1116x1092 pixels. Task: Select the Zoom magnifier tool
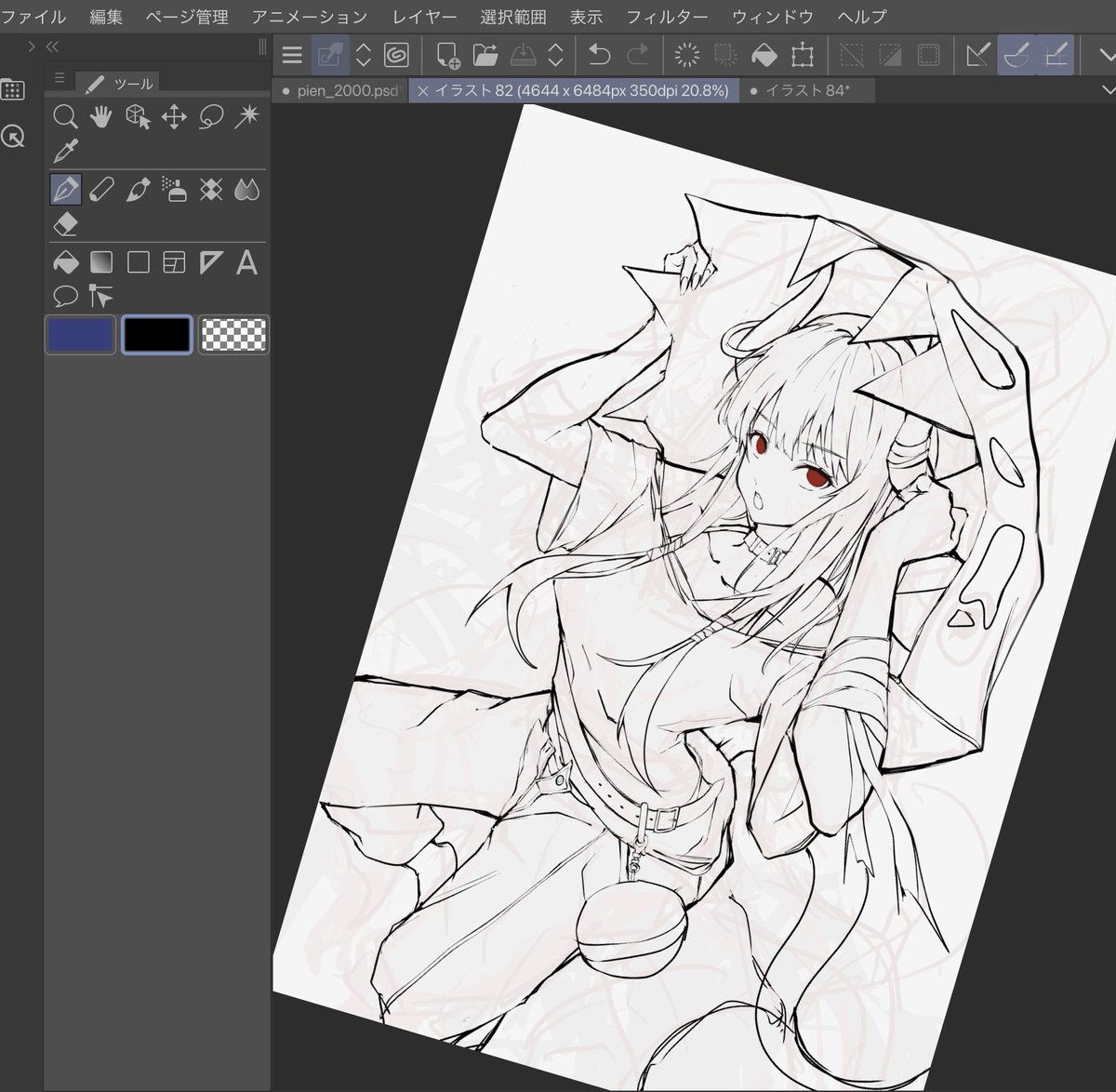65,116
